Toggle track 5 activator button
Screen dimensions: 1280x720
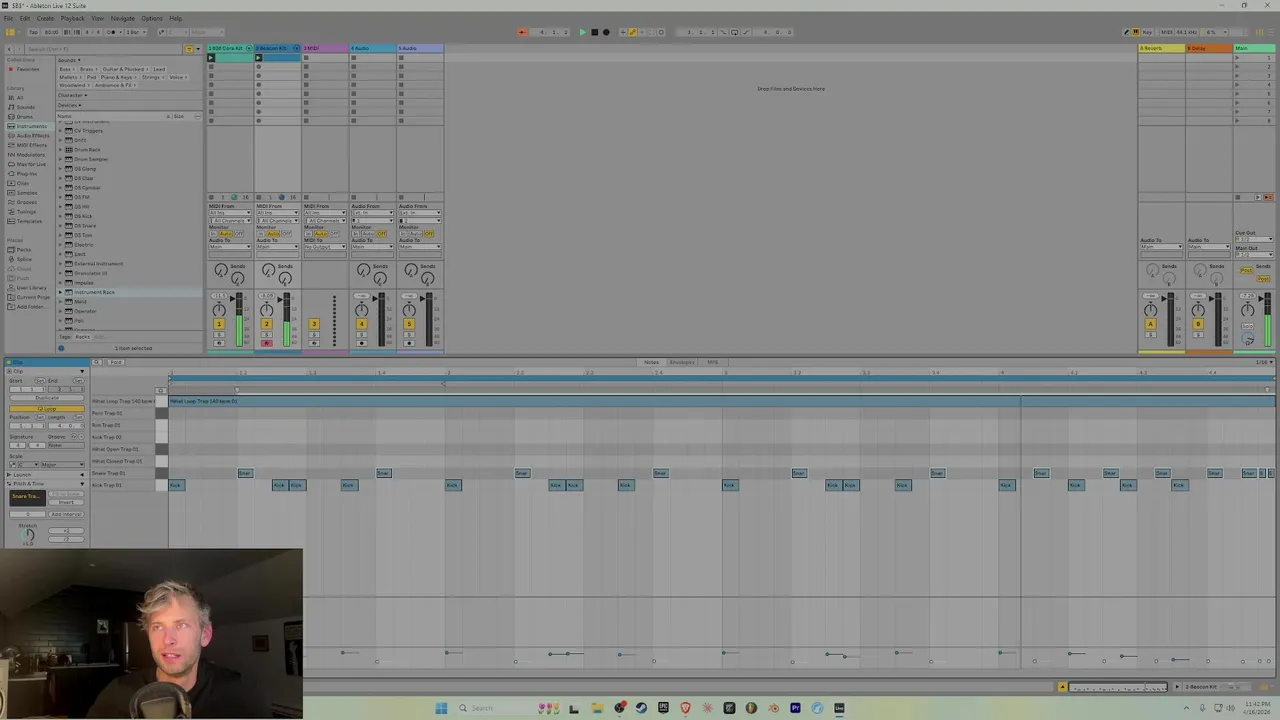coord(409,324)
